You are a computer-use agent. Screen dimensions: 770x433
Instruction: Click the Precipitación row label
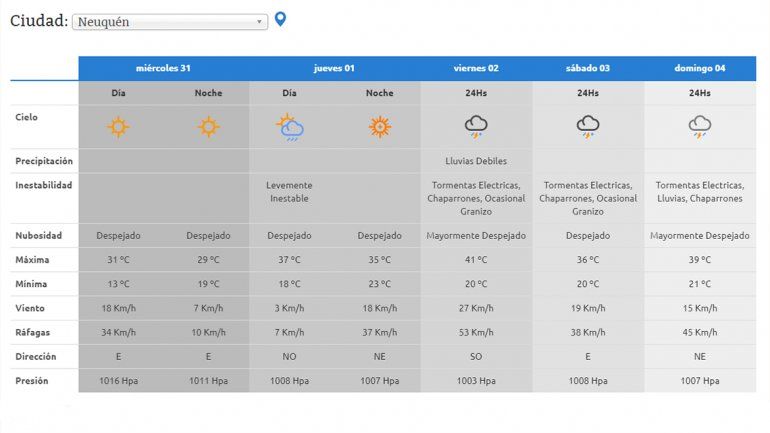(x=44, y=160)
